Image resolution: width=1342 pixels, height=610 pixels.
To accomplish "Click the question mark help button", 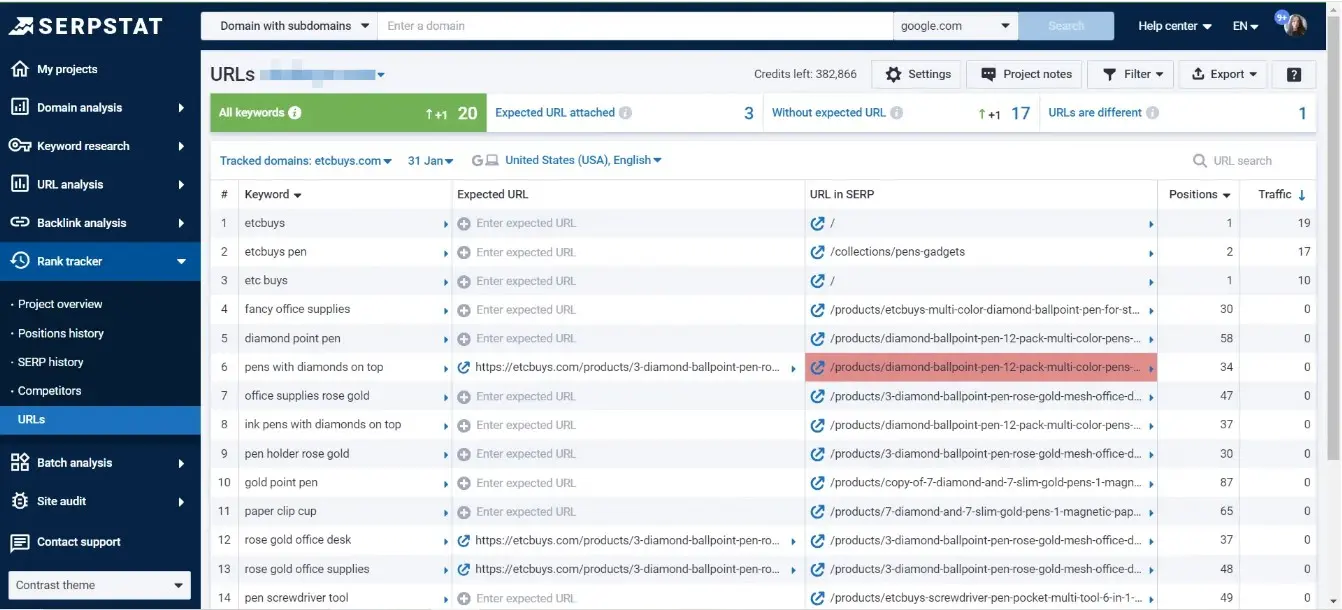I will (x=1294, y=74).
